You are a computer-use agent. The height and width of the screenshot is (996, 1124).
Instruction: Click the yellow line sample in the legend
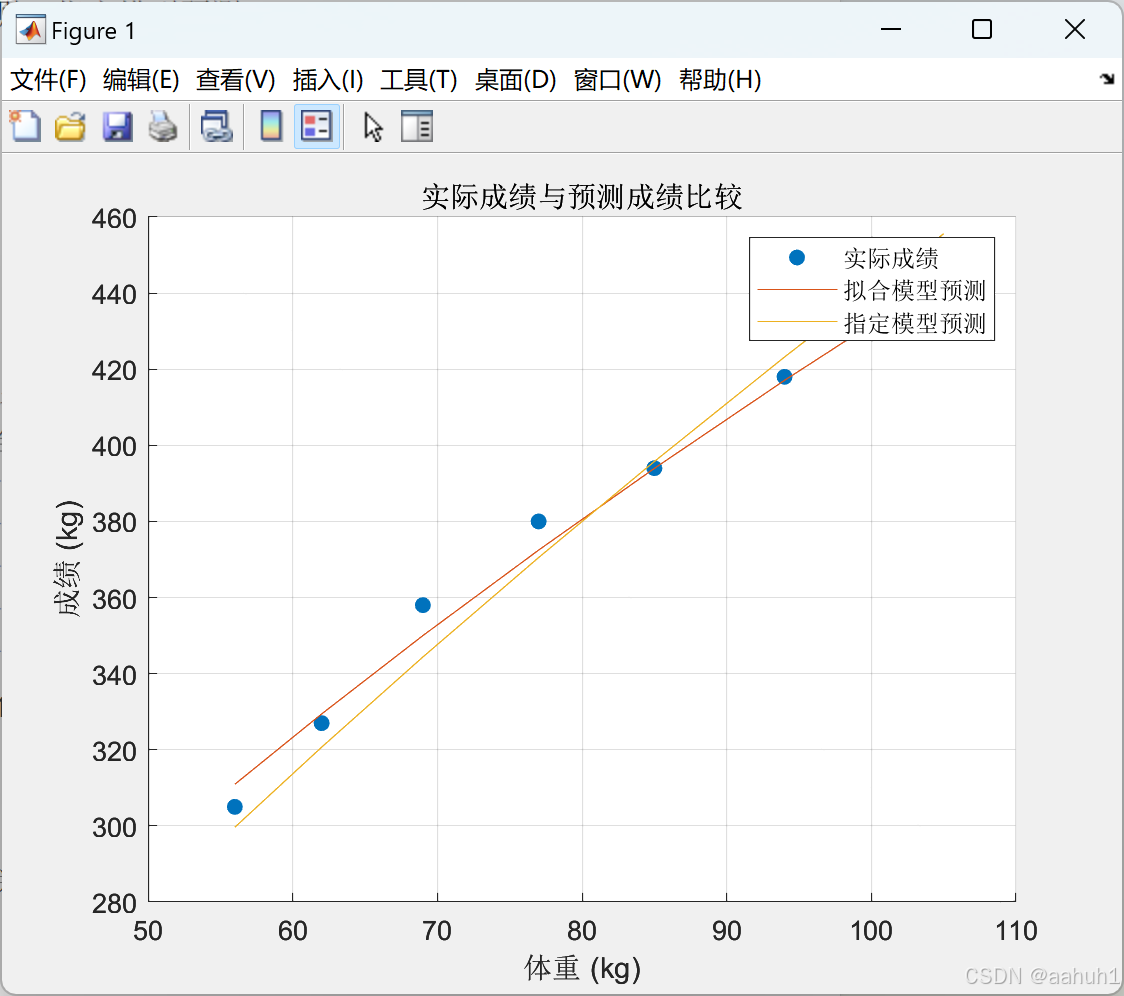(796, 322)
